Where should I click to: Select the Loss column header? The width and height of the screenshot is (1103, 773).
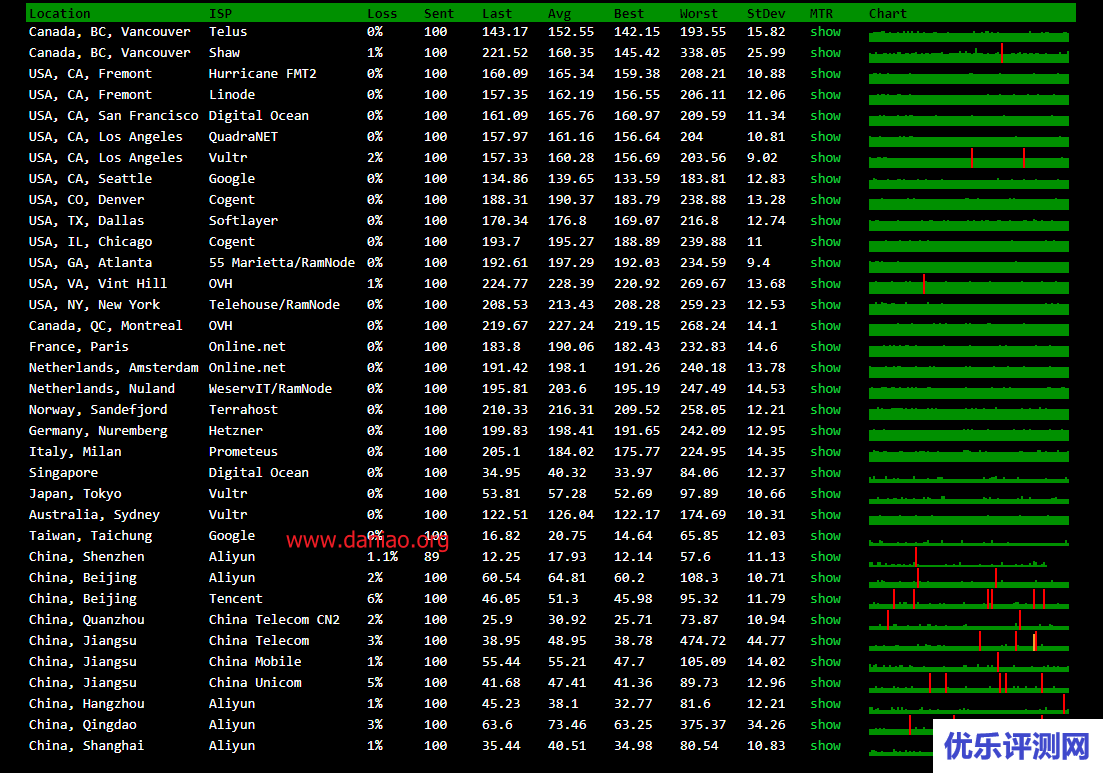point(382,13)
